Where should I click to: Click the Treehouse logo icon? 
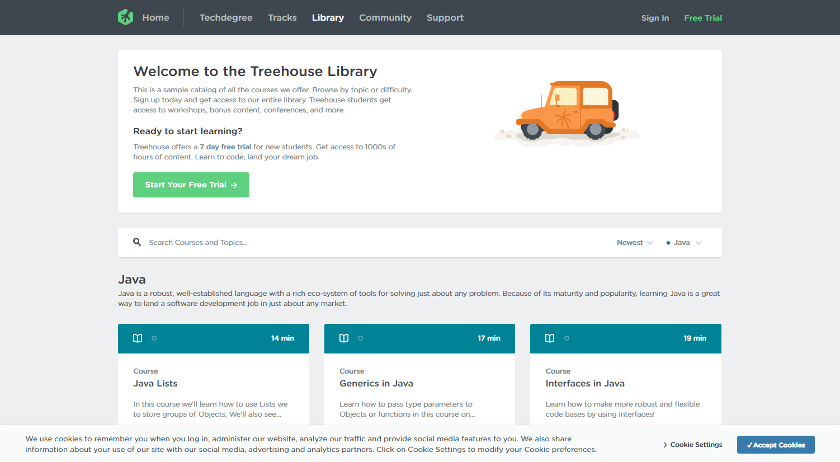point(125,17)
